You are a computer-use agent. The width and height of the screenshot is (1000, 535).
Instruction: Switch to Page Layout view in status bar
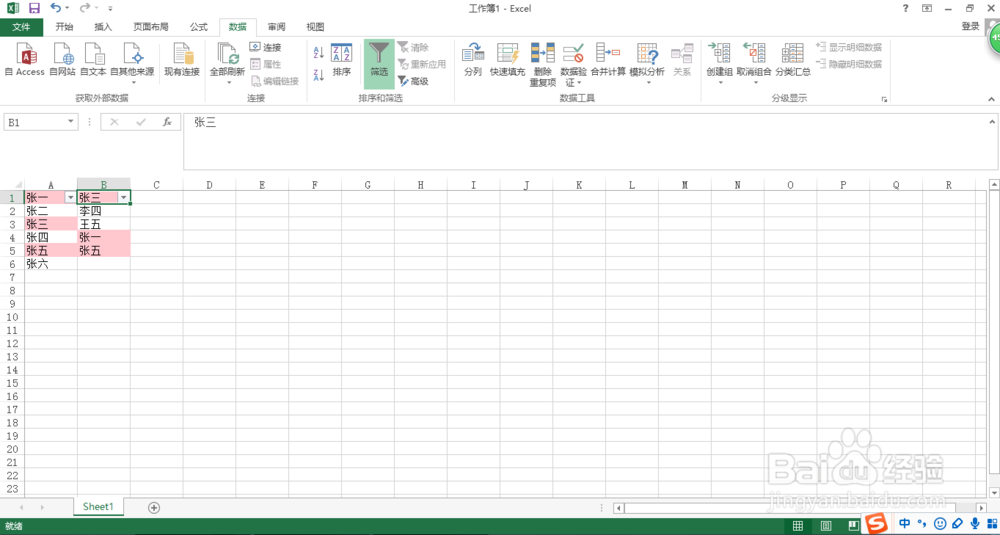(826, 526)
